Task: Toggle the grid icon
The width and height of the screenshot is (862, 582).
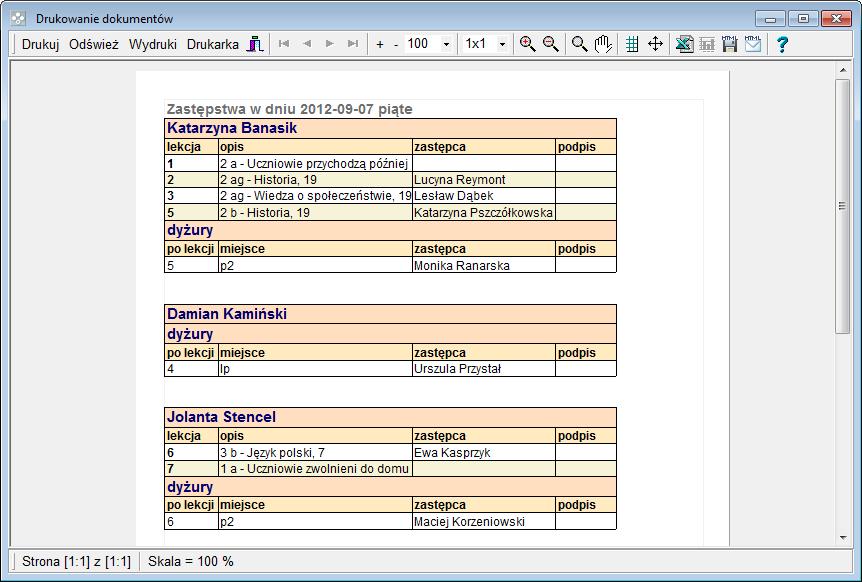Action: click(x=632, y=44)
